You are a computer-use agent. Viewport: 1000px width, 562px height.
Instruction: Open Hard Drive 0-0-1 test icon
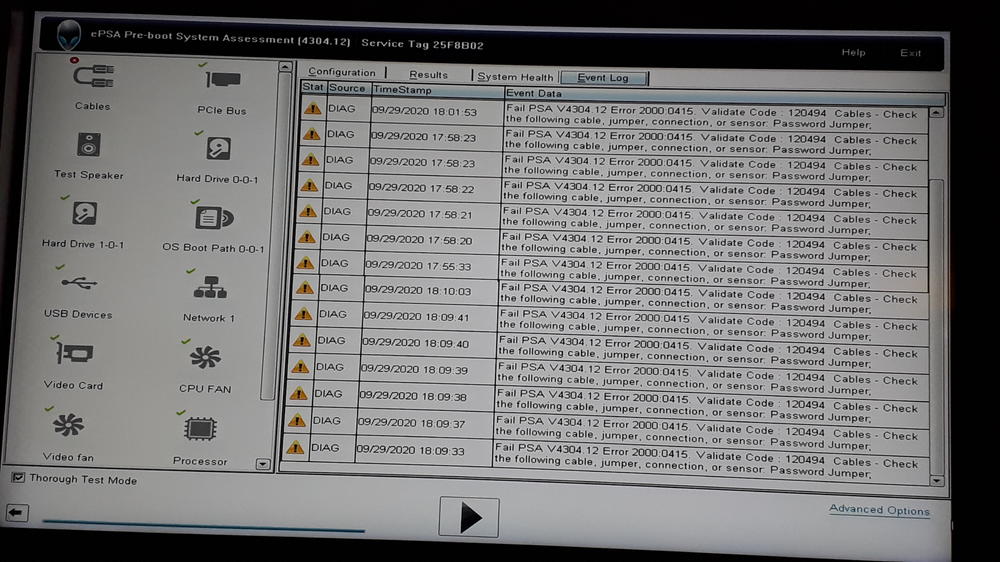click(218, 150)
